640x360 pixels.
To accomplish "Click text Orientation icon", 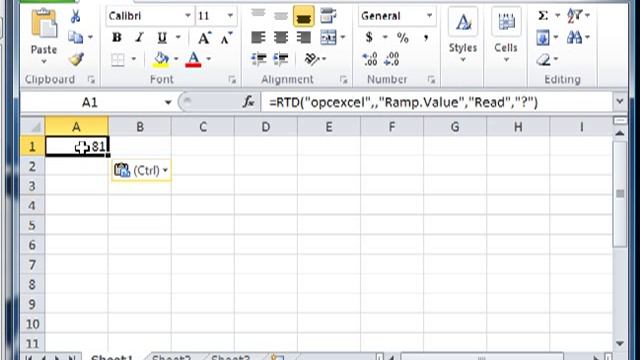I will [312, 60].
